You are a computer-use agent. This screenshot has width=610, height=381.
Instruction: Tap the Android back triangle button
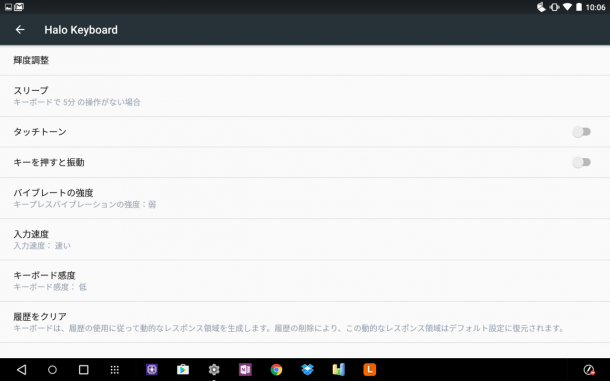coord(21,369)
